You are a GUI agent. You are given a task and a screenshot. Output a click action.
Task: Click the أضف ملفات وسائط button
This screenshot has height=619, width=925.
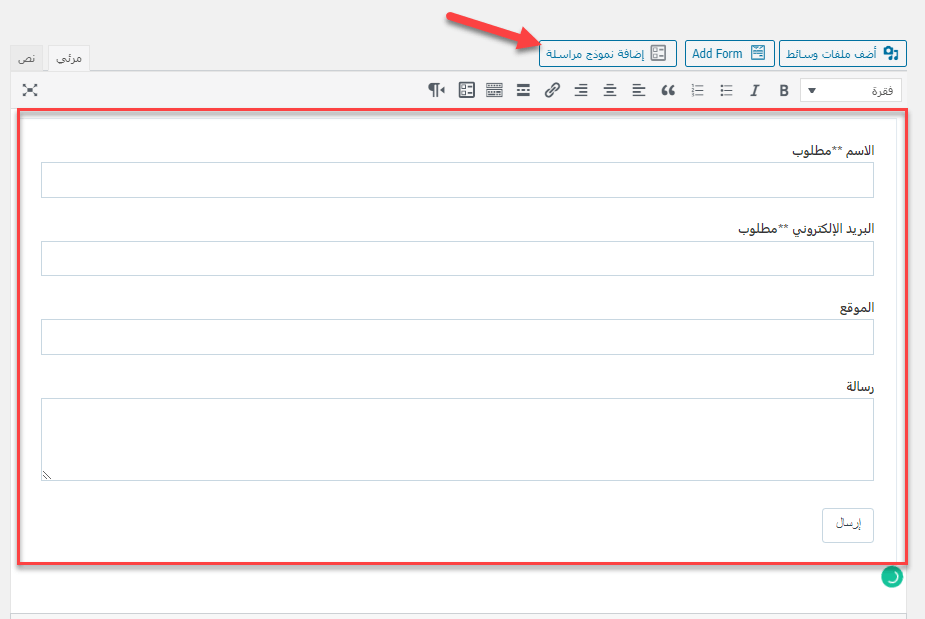842,54
